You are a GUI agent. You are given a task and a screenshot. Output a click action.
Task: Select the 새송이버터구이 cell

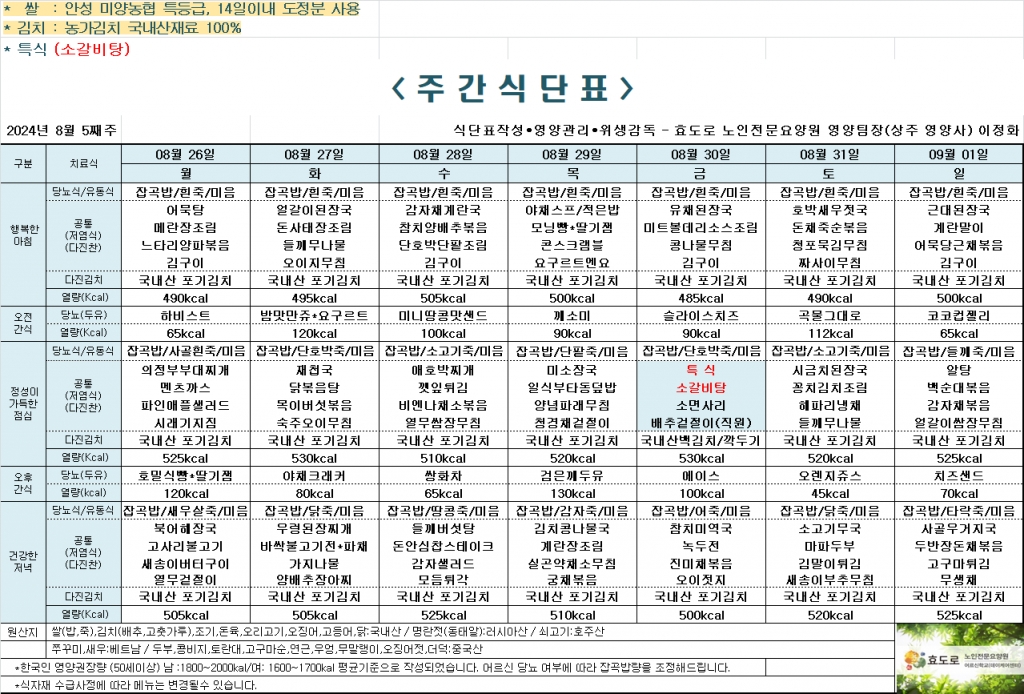185,563
